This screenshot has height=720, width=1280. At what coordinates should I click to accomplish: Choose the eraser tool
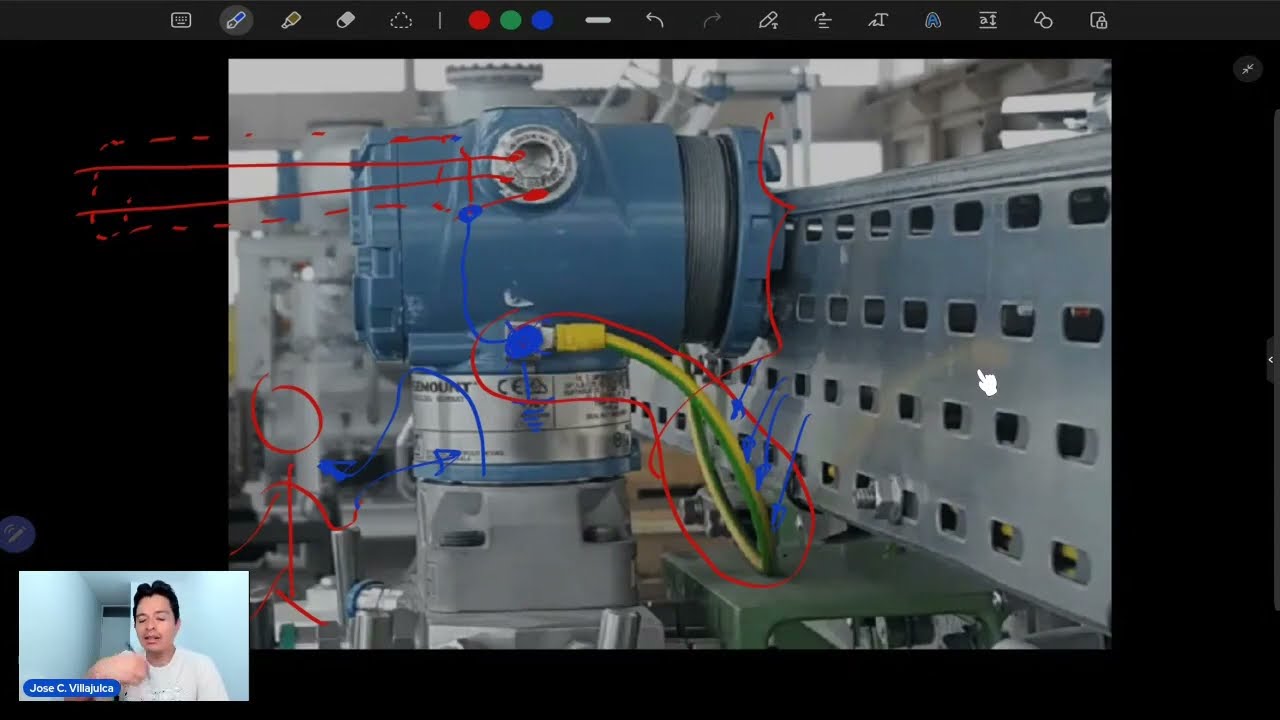pyautogui.click(x=346, y=20)
